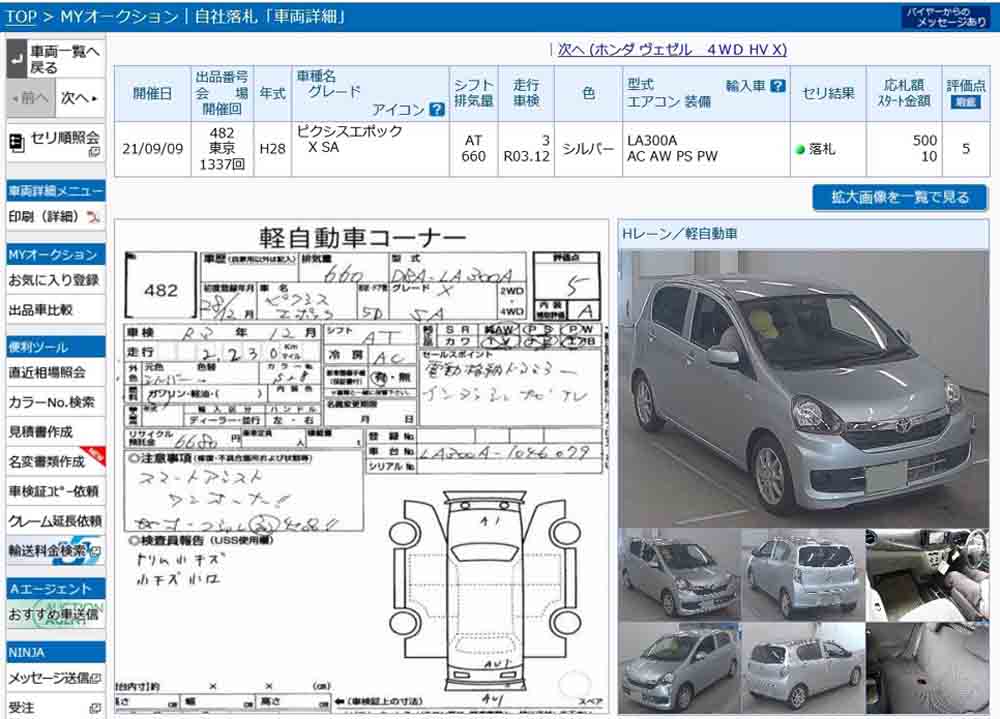The image size is (1000, 719).
Task: Click the PDF icon beside 印刷（詳細）
Action: 93,217
